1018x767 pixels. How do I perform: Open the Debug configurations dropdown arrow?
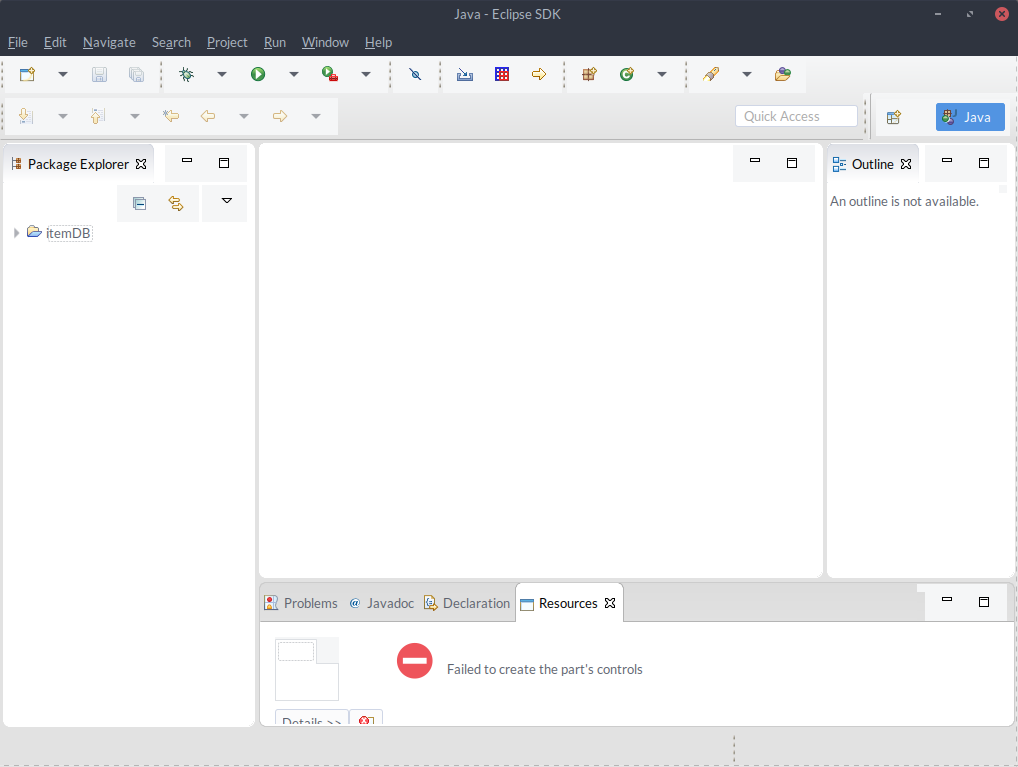click(x=222, y=75)
